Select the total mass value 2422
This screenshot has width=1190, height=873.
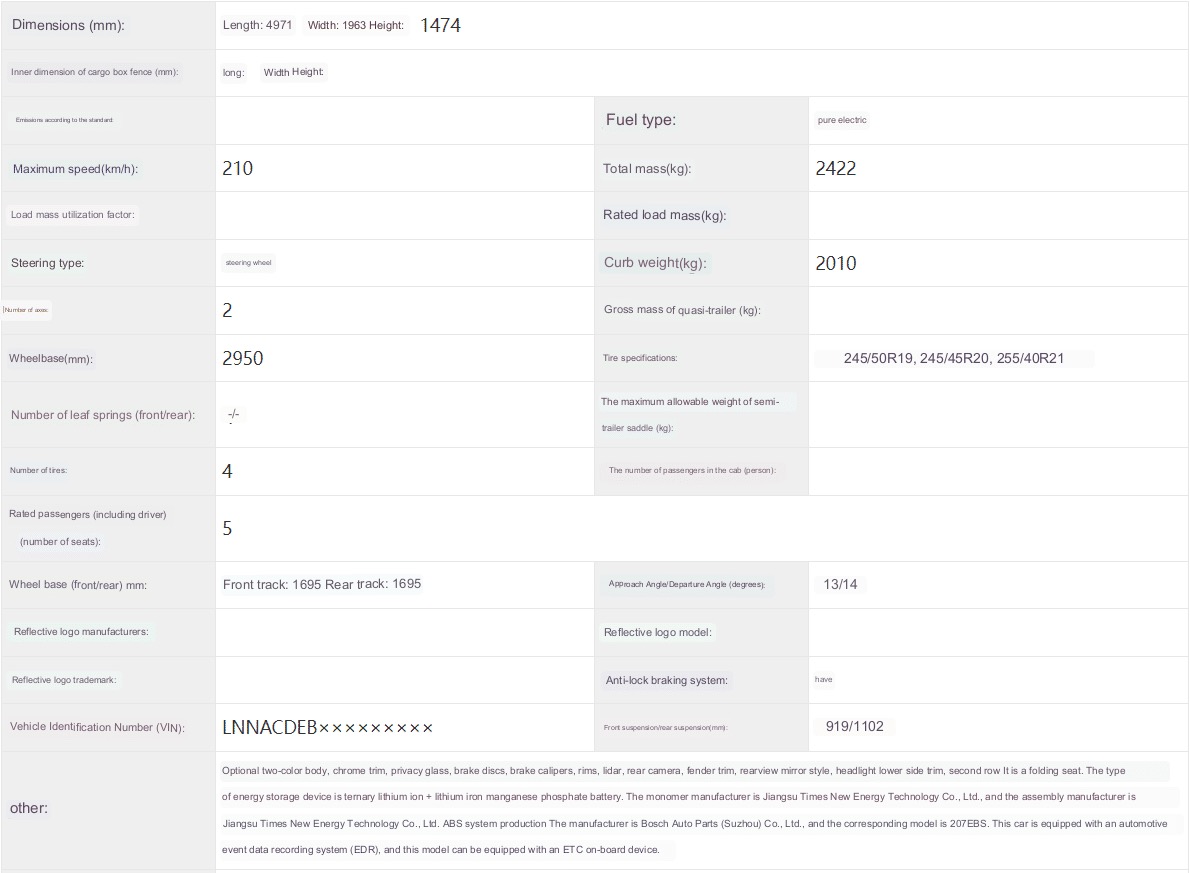coord(836,168)
